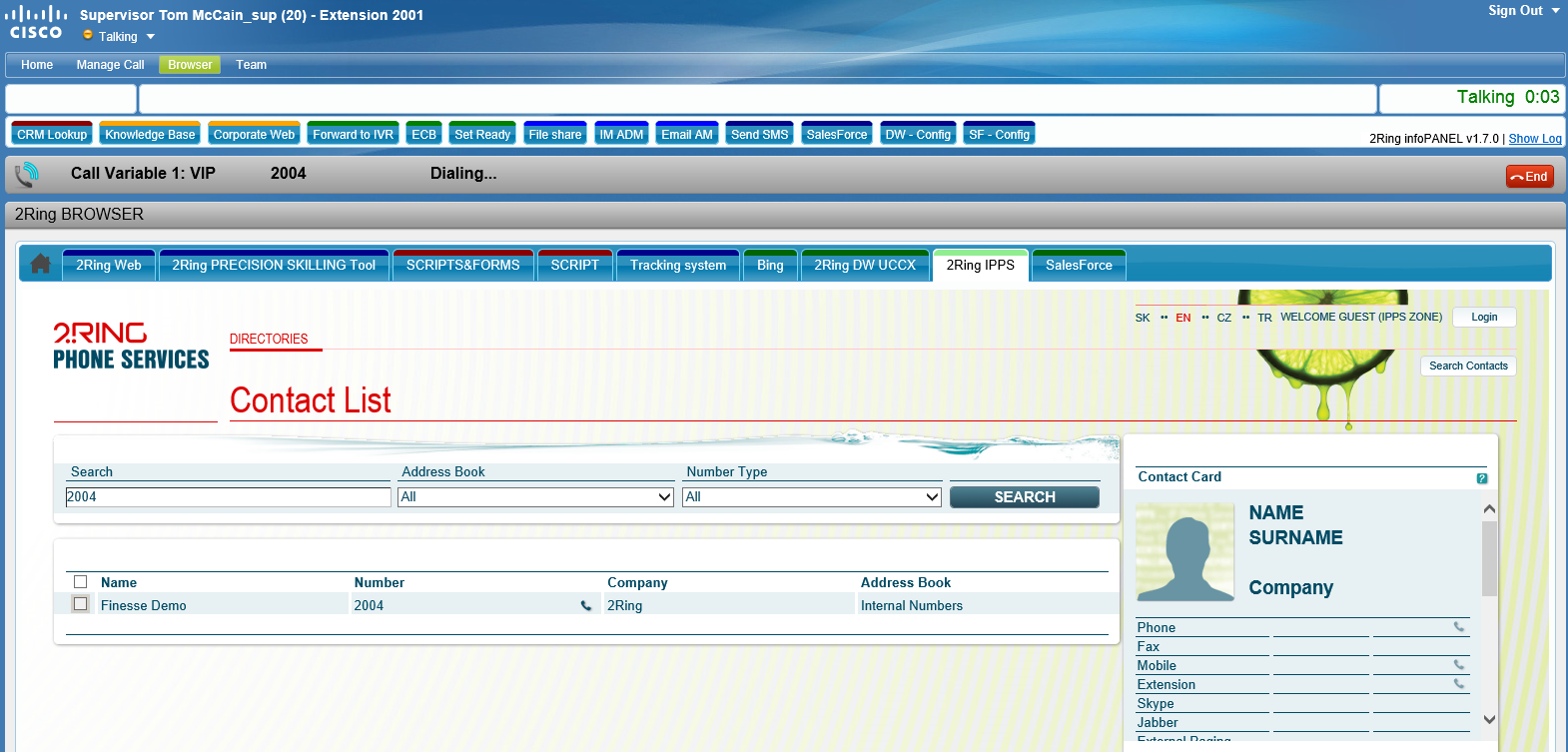Image resolution: width=1568 pixels, height=752 pixels.
Task: Click the File share button
Action: 555,134
